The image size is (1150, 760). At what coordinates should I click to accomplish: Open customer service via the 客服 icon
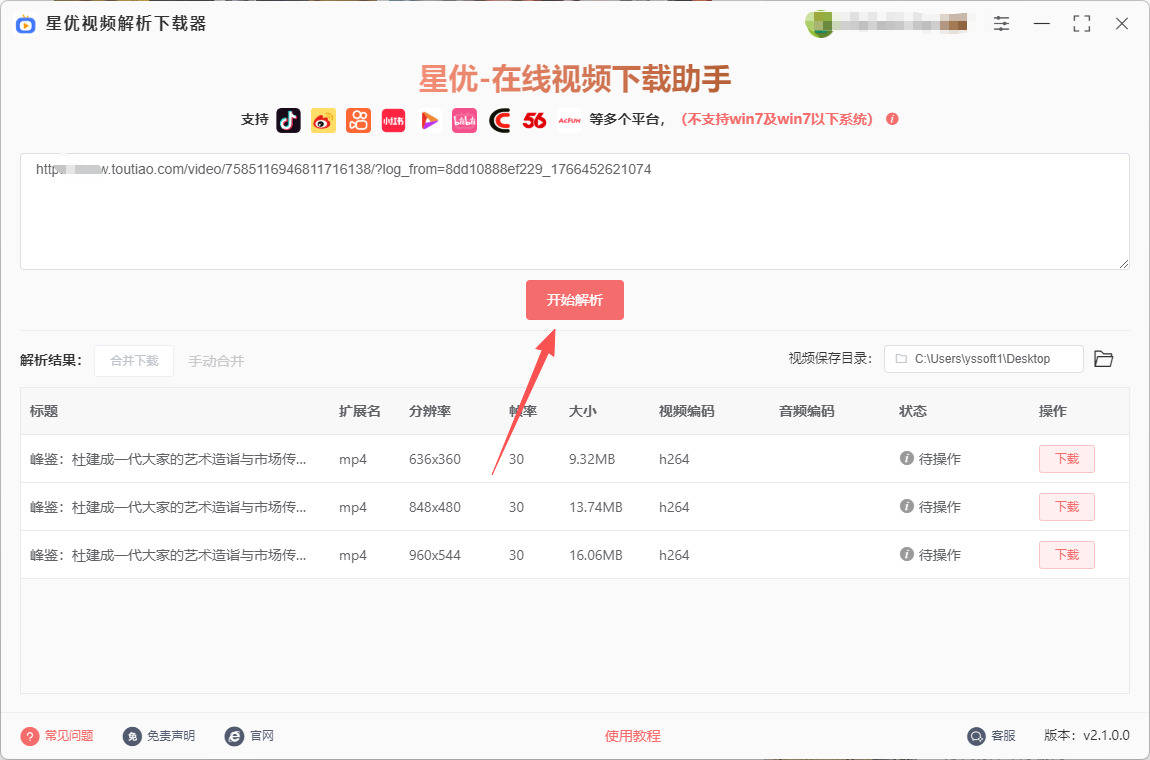coord(976,735)
